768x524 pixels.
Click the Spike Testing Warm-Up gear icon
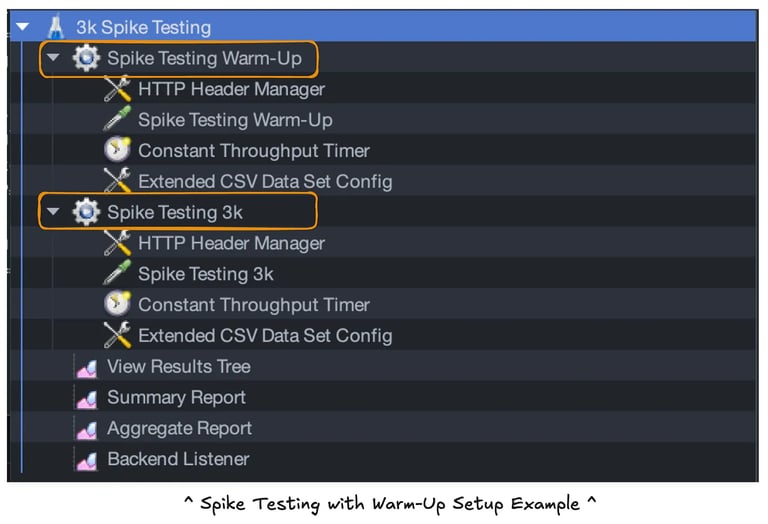(87, 58)
